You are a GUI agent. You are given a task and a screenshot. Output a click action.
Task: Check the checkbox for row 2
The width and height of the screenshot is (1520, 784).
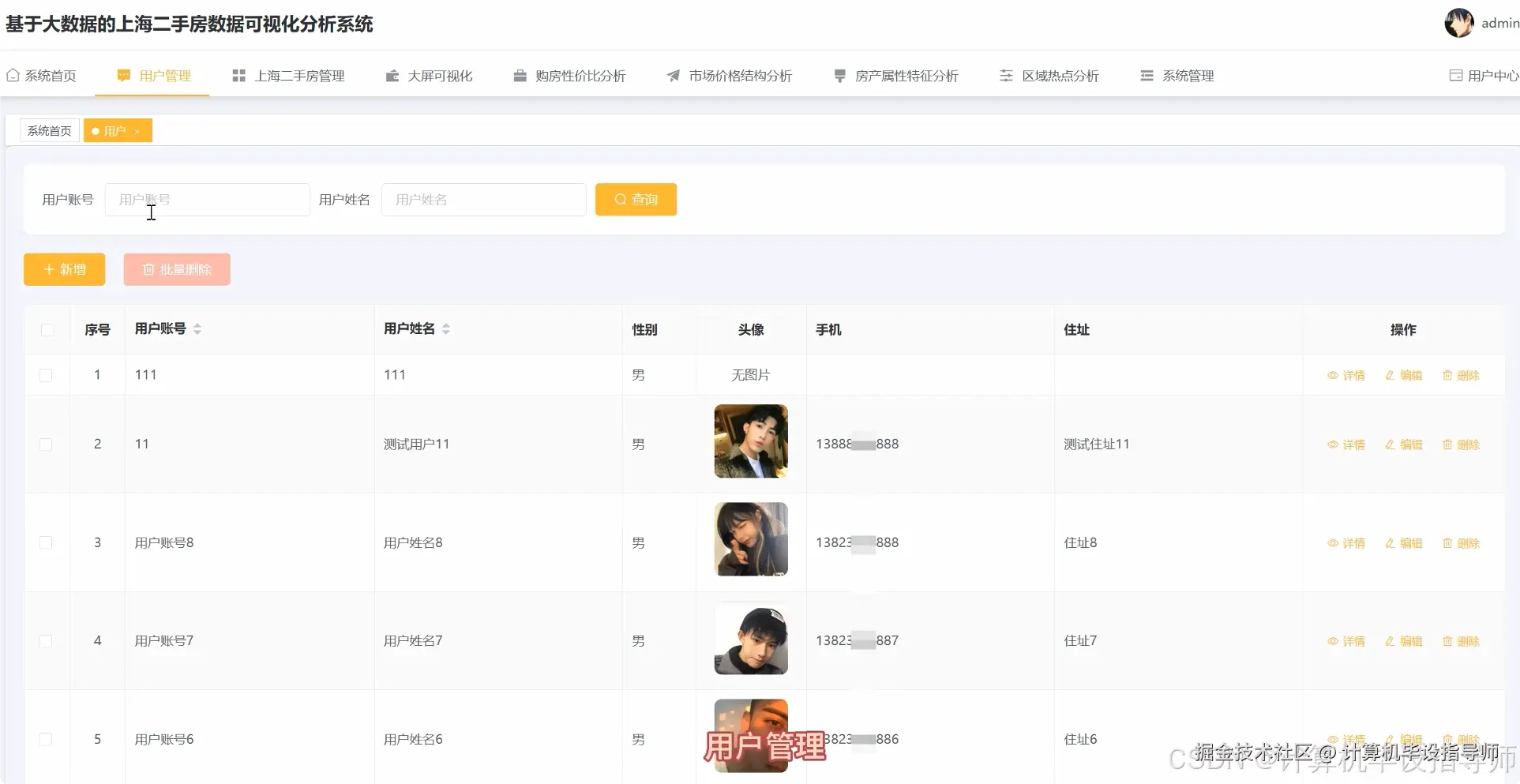pos(47,444)
